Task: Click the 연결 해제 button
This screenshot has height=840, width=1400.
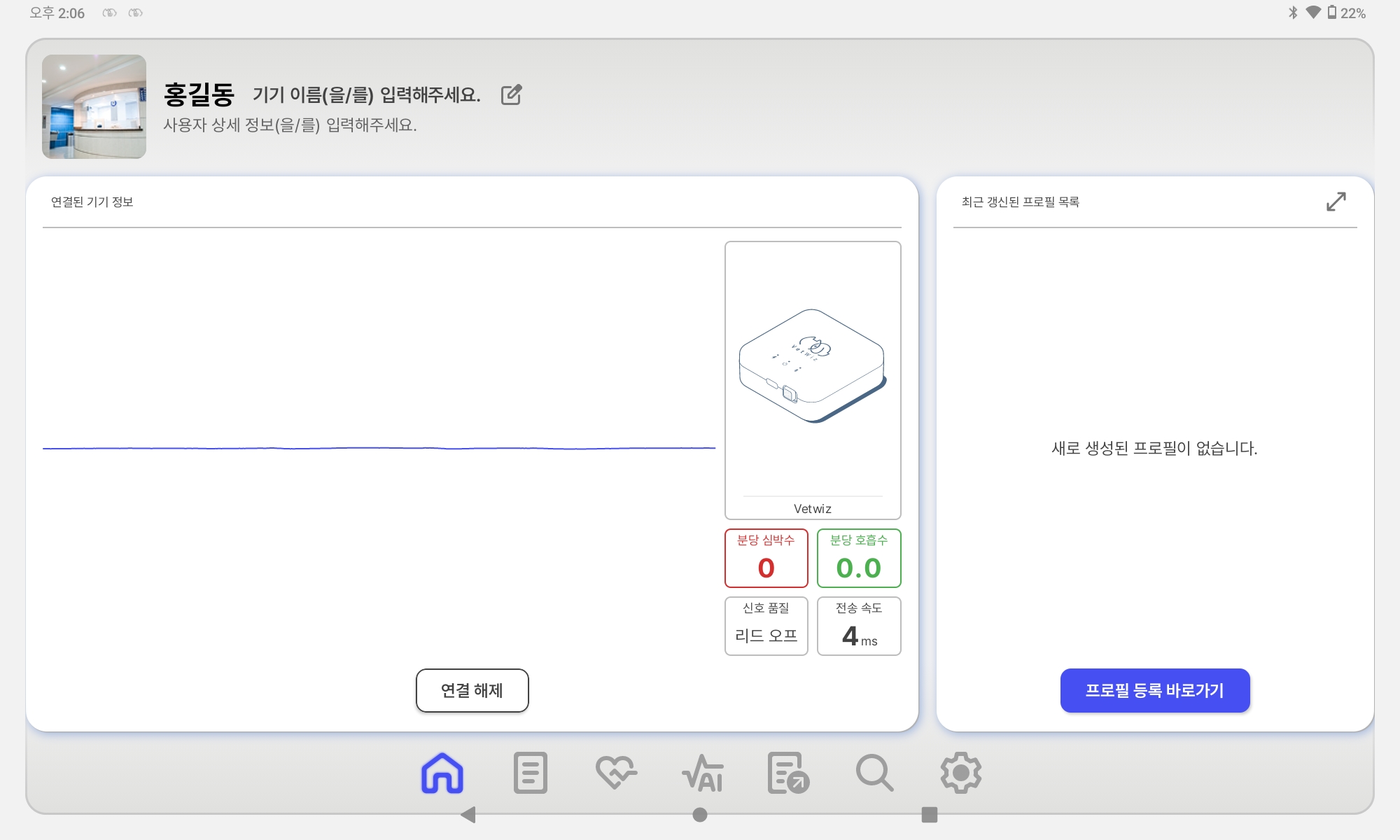Action: (472, 690)
